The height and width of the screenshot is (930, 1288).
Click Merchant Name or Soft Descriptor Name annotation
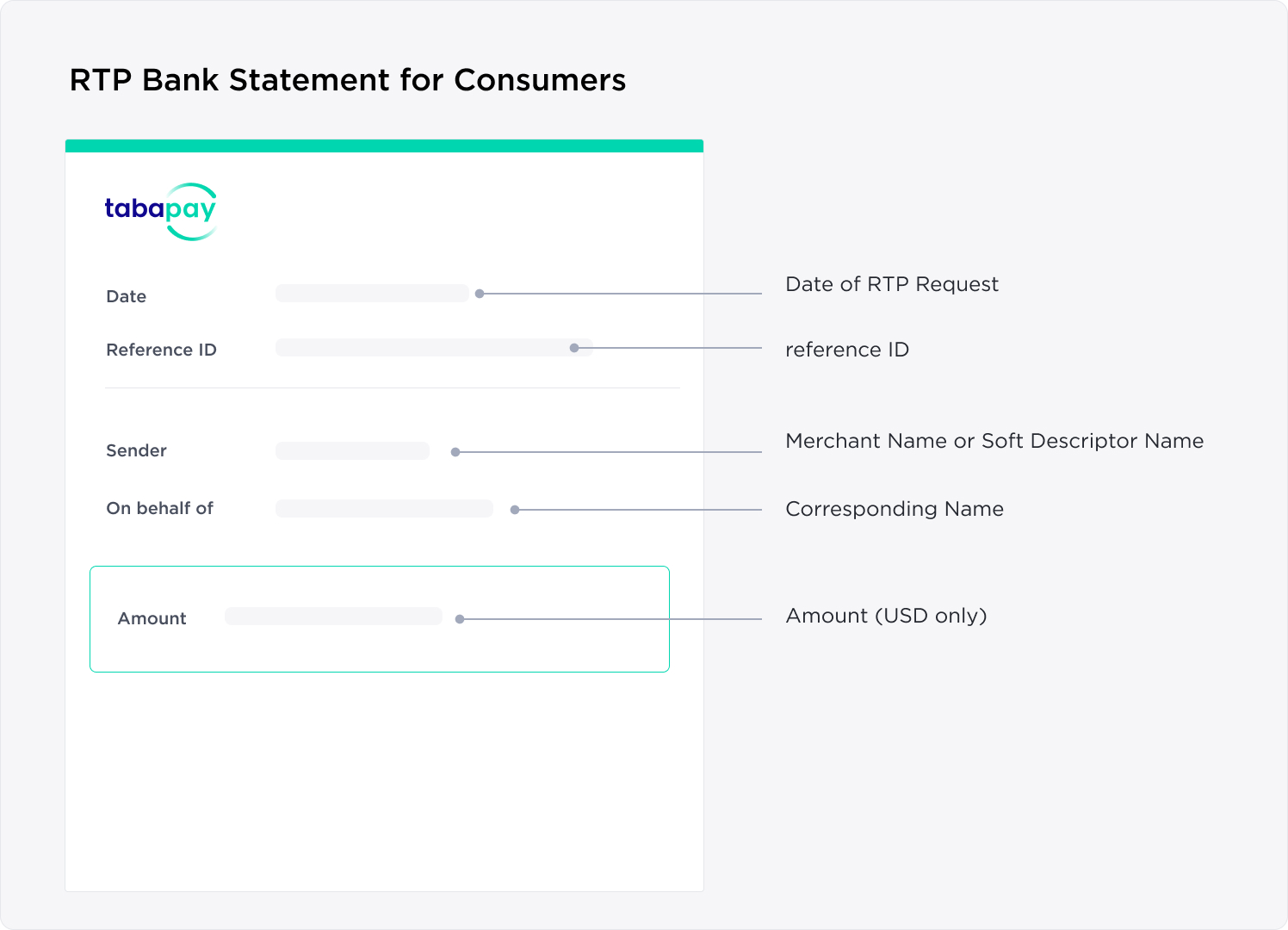tap(994, 441)
